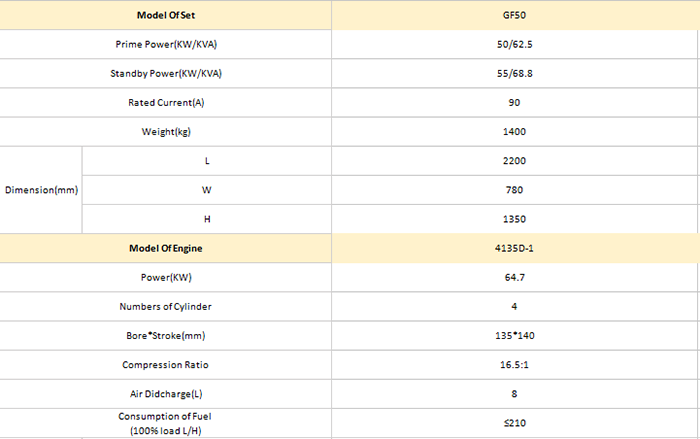Image resolution: width=700 pixels, height=439 pixels.
Task: Click the Weight(kg) value 1400
Action: pyautogui.click(x=515, y=132)
